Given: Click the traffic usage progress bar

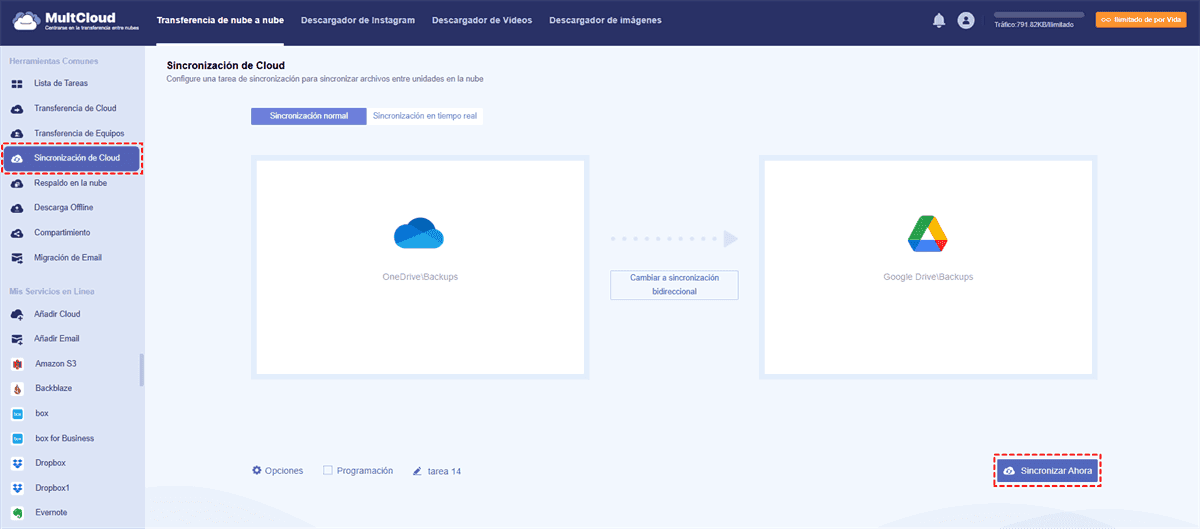Looking at the screenshot, I should coord(1038,15).
